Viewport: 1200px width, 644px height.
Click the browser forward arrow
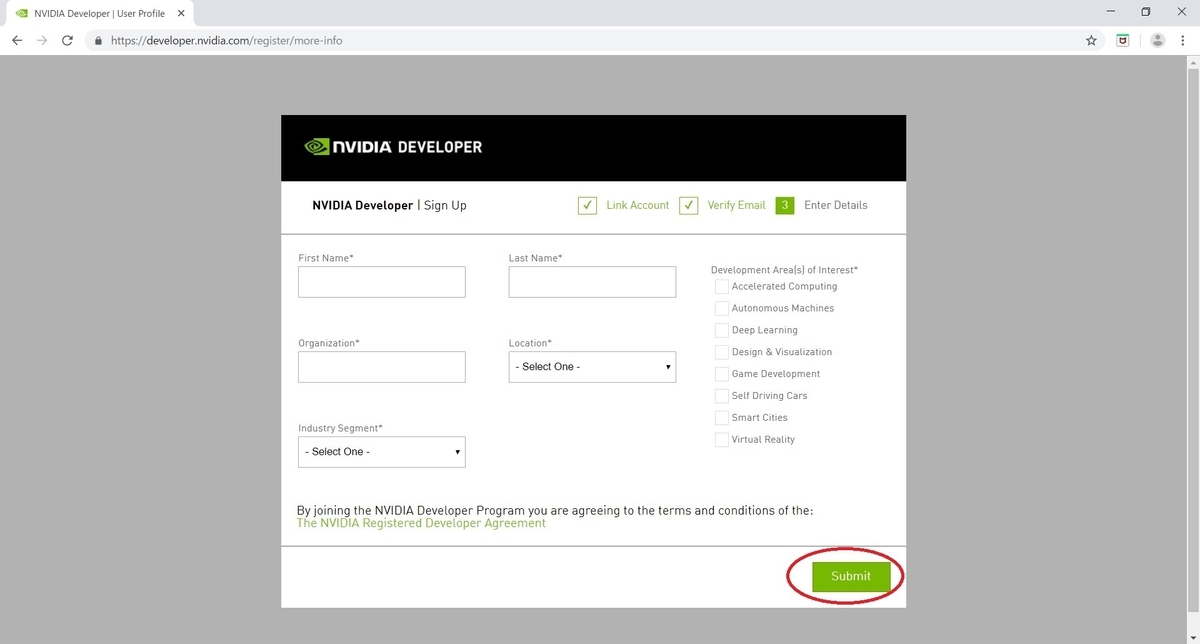[x=42, y=40]
